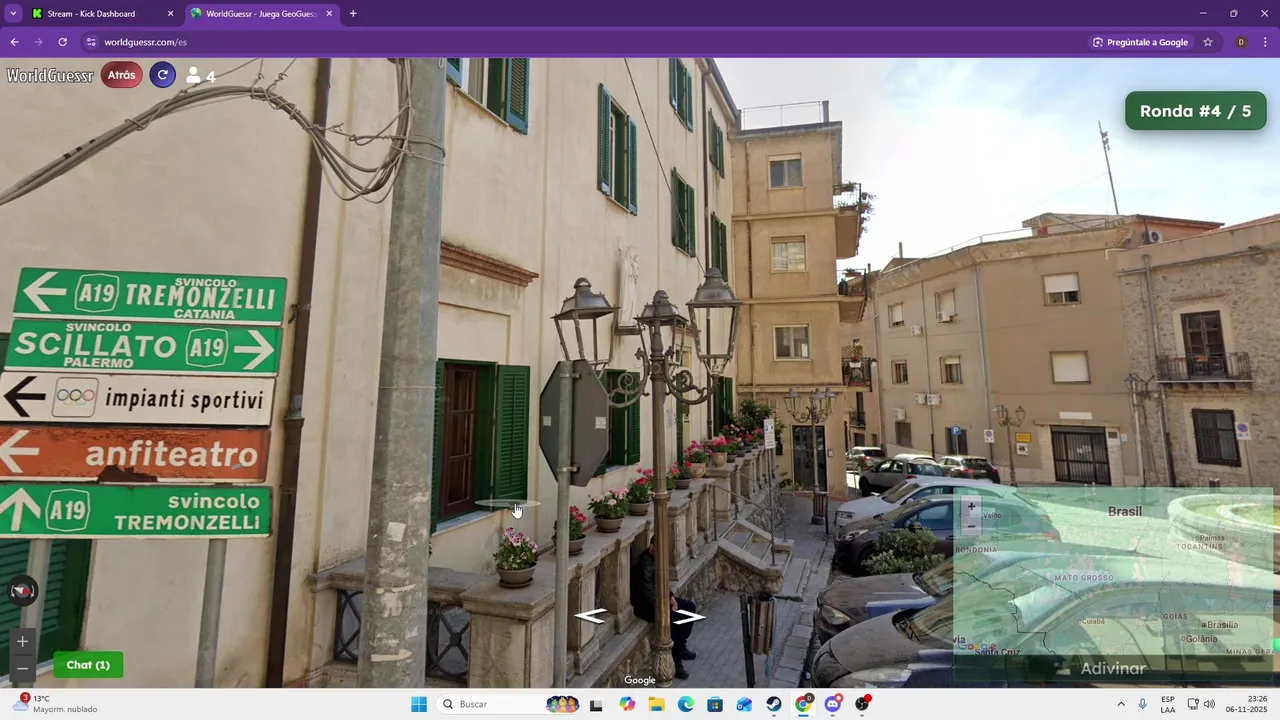Reload the browser page
The height and width of the screenshot is (720, 1280).
[x=62, y=42]
